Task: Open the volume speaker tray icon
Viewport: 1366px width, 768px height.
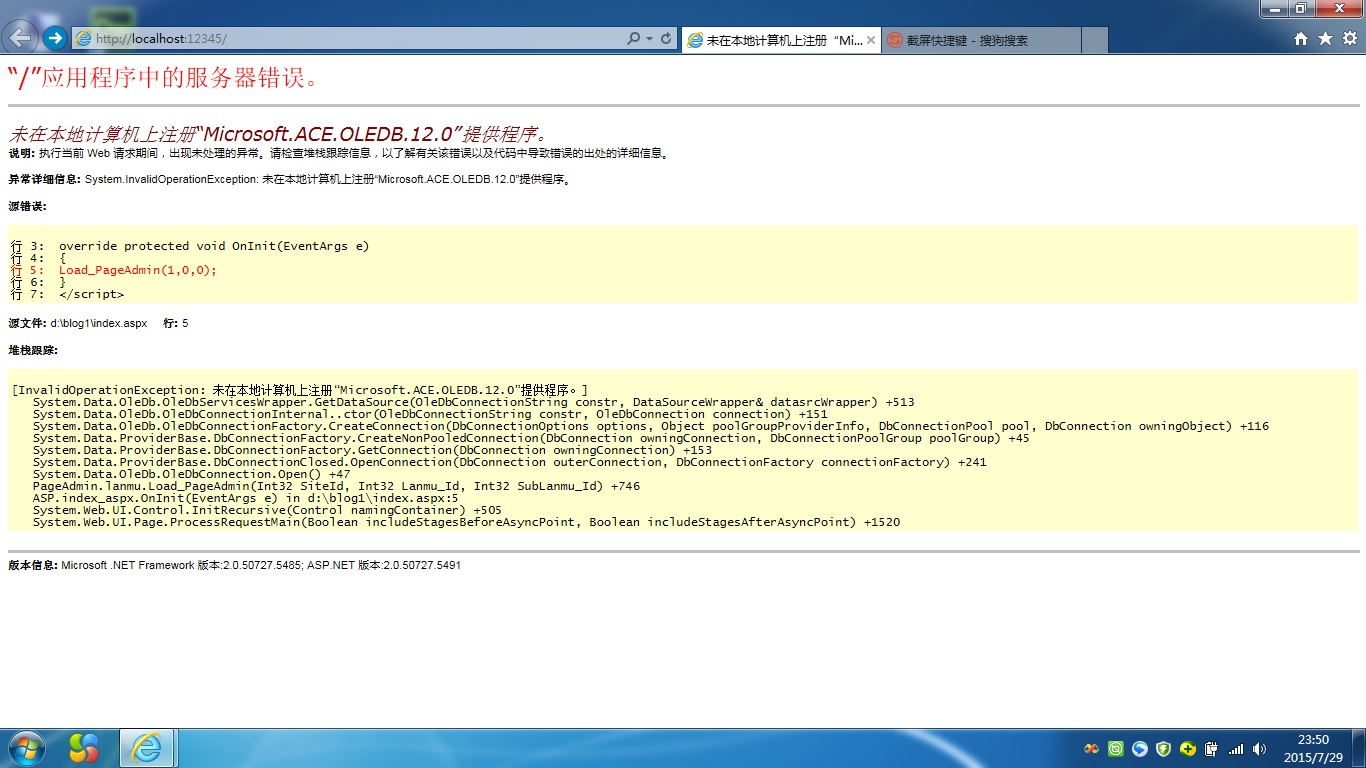Action: click(x=1259, y=748)
